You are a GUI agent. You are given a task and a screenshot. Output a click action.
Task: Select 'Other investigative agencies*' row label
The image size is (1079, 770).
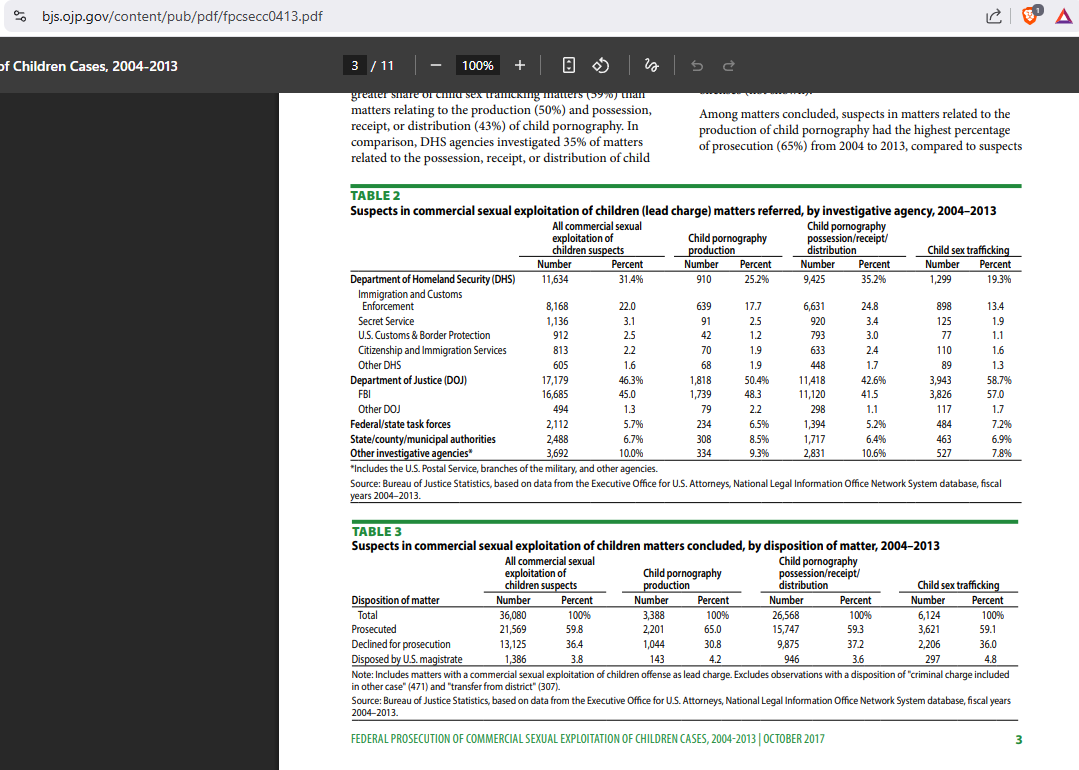click(412, 453)
